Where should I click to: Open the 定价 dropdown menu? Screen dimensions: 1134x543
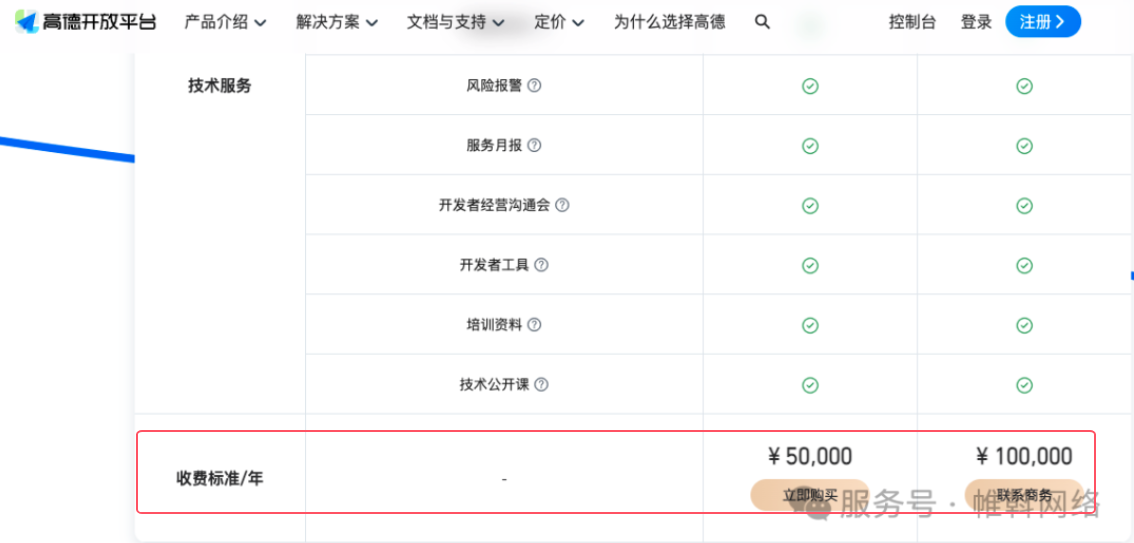(559, 22)
